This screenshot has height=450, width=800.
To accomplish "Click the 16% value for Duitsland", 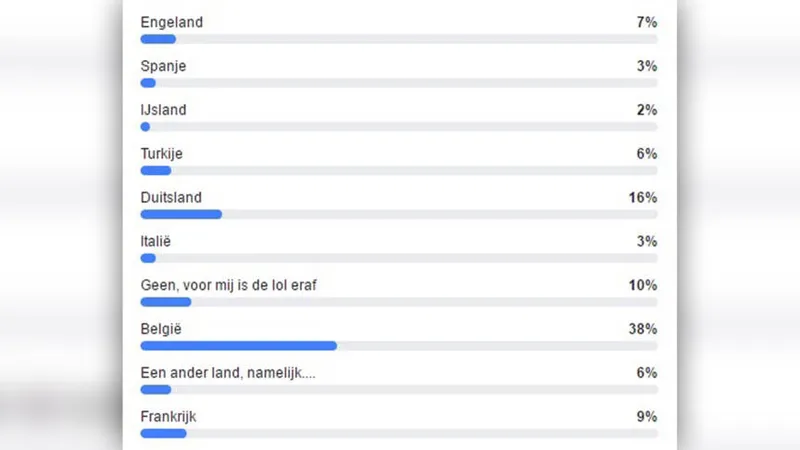I will pyautogui.click(x=643, y=197).
